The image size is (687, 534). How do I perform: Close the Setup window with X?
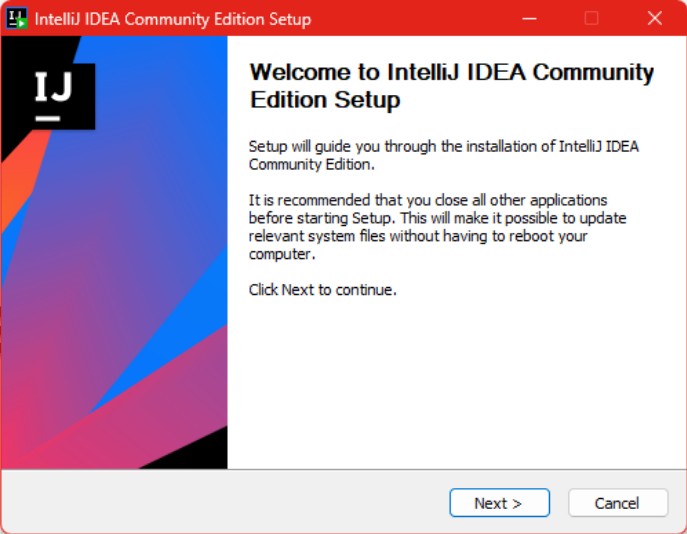click(655, 18)
